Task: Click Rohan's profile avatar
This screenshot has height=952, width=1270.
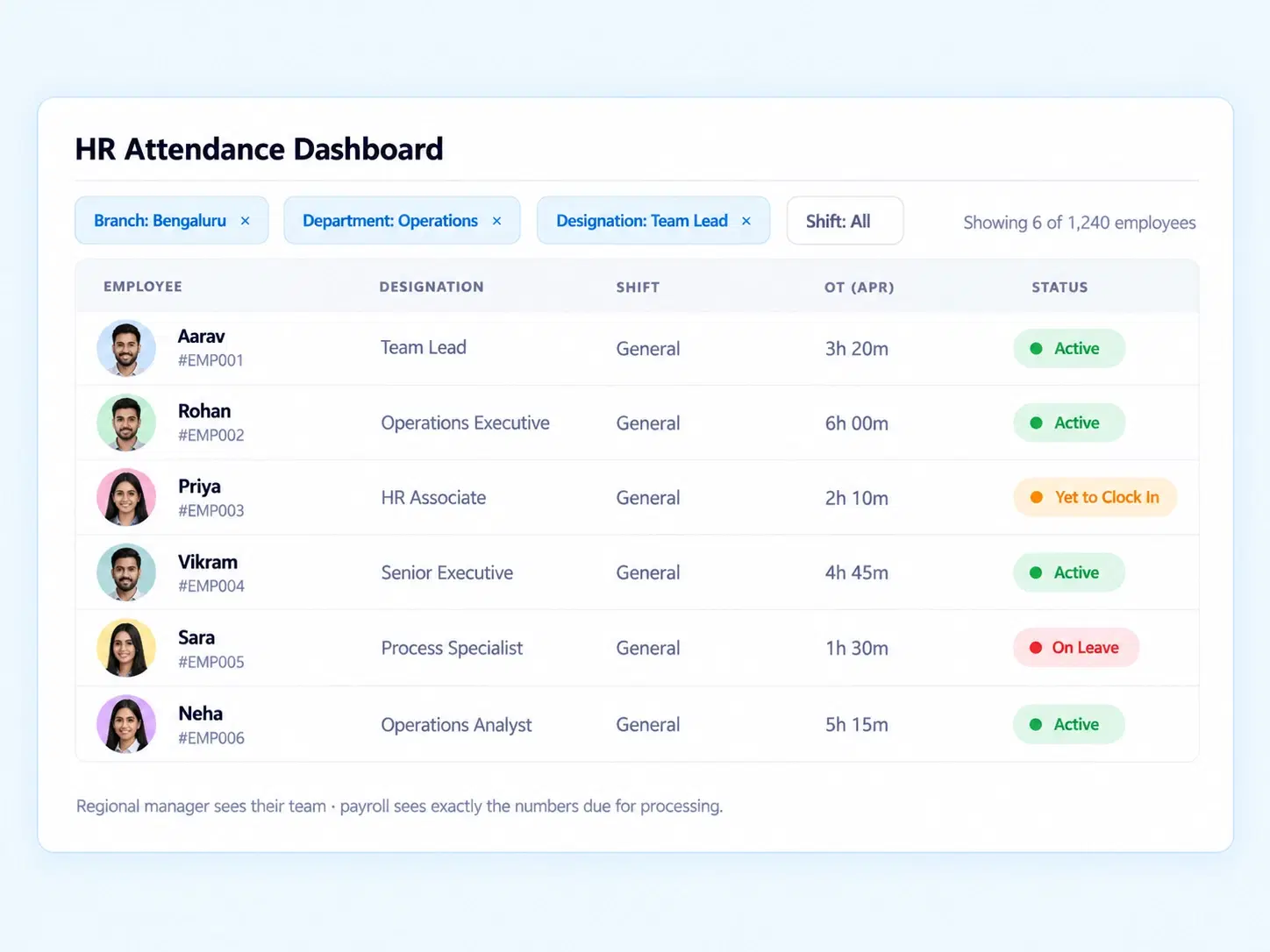Action: point(126,423)
